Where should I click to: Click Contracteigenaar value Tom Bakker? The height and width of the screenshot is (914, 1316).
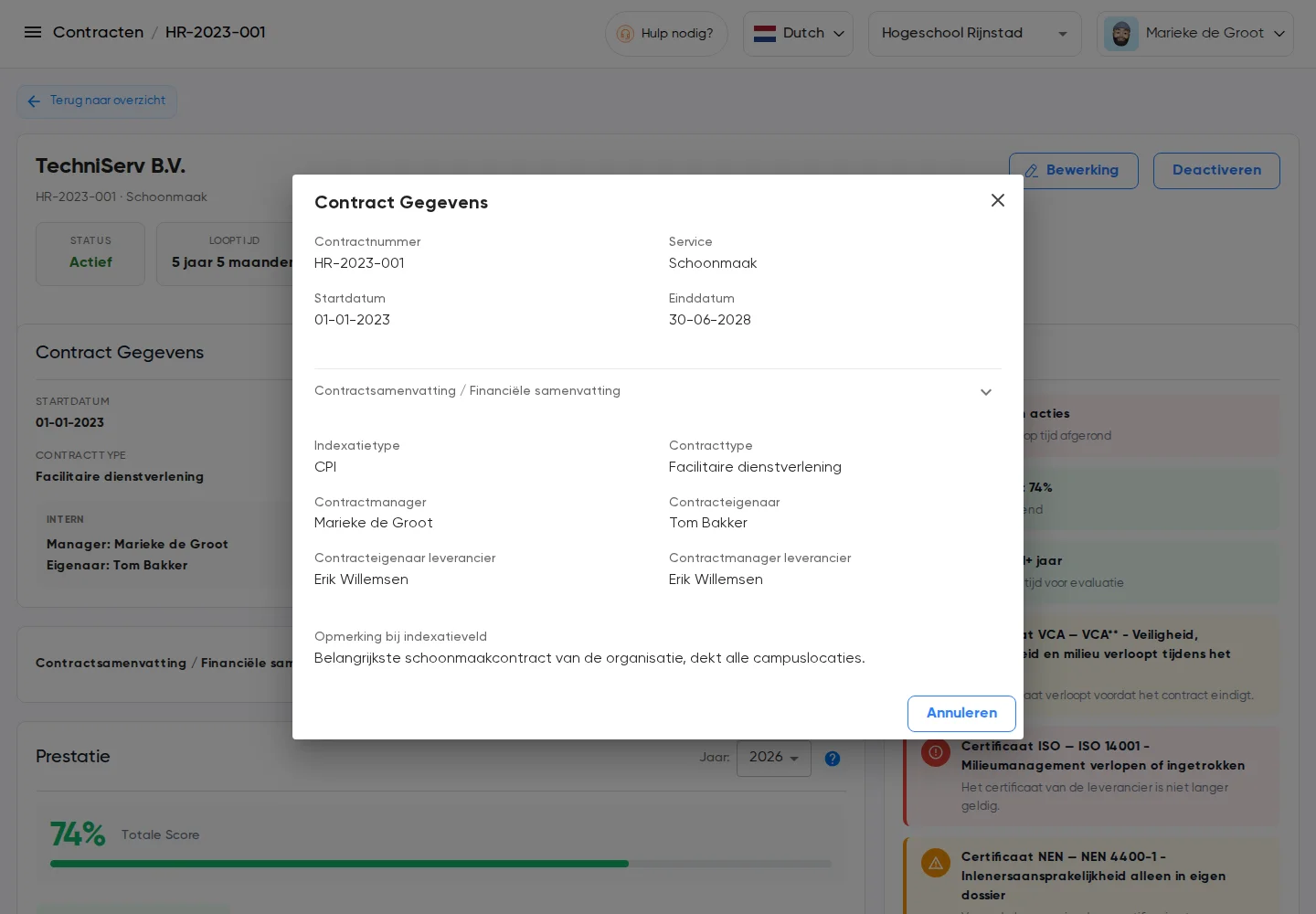click(x=708, y=523)
